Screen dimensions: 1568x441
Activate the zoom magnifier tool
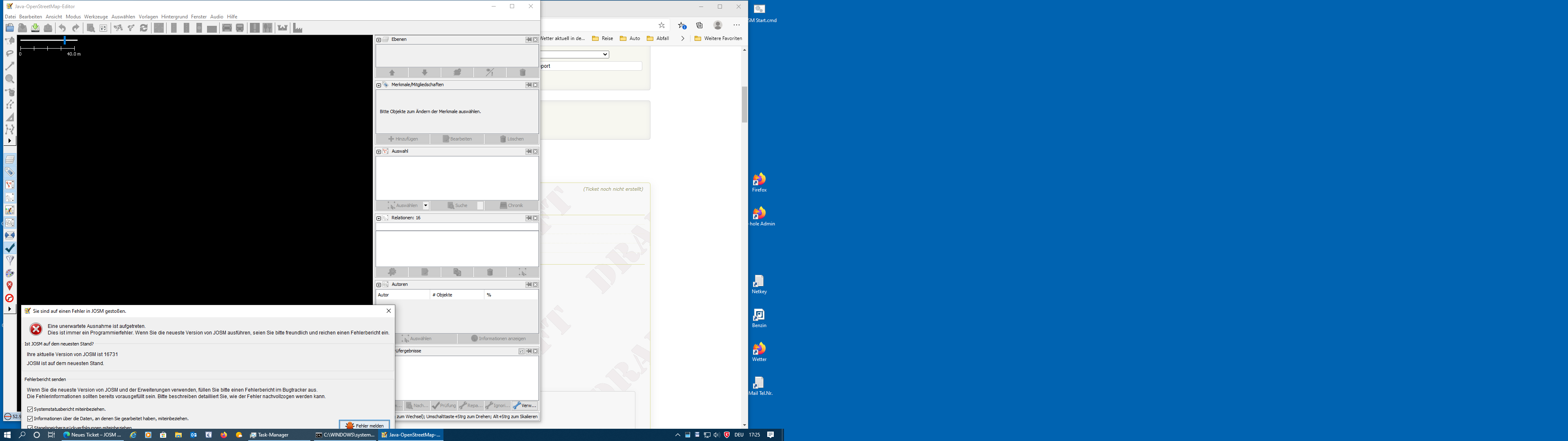click(x=10, y=78)
